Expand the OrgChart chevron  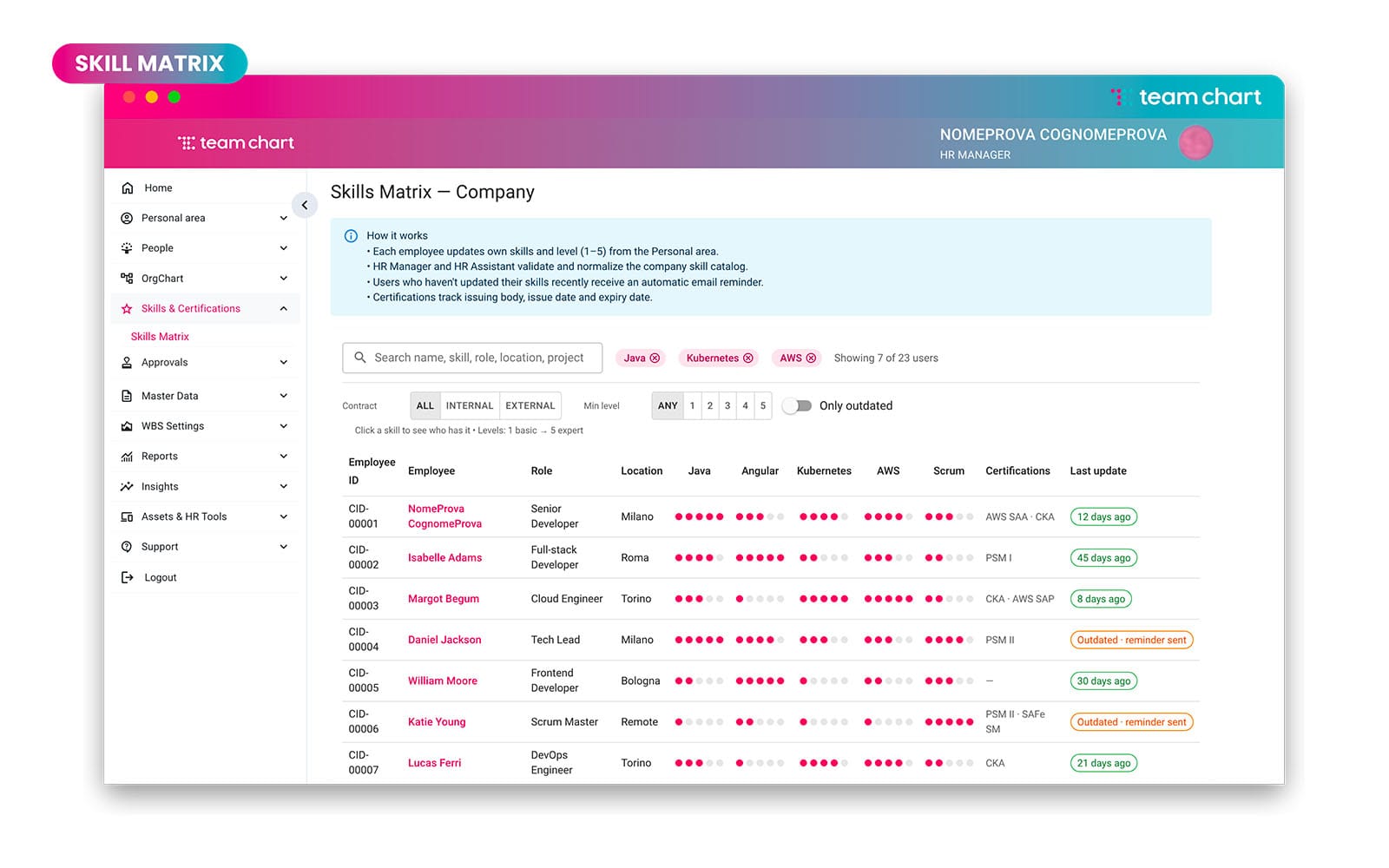283,279
